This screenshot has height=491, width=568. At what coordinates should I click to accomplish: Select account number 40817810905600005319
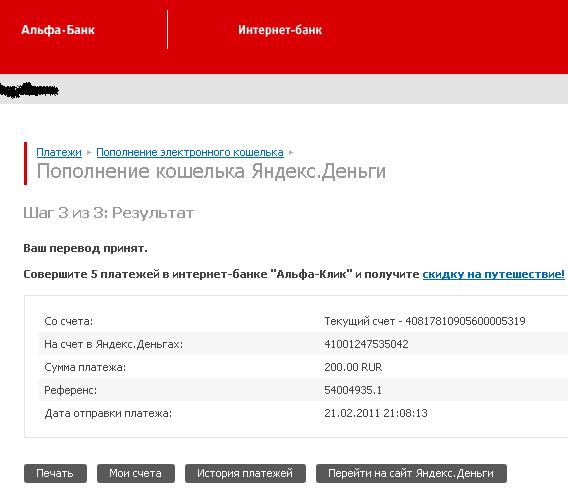(x=465, y=321)
